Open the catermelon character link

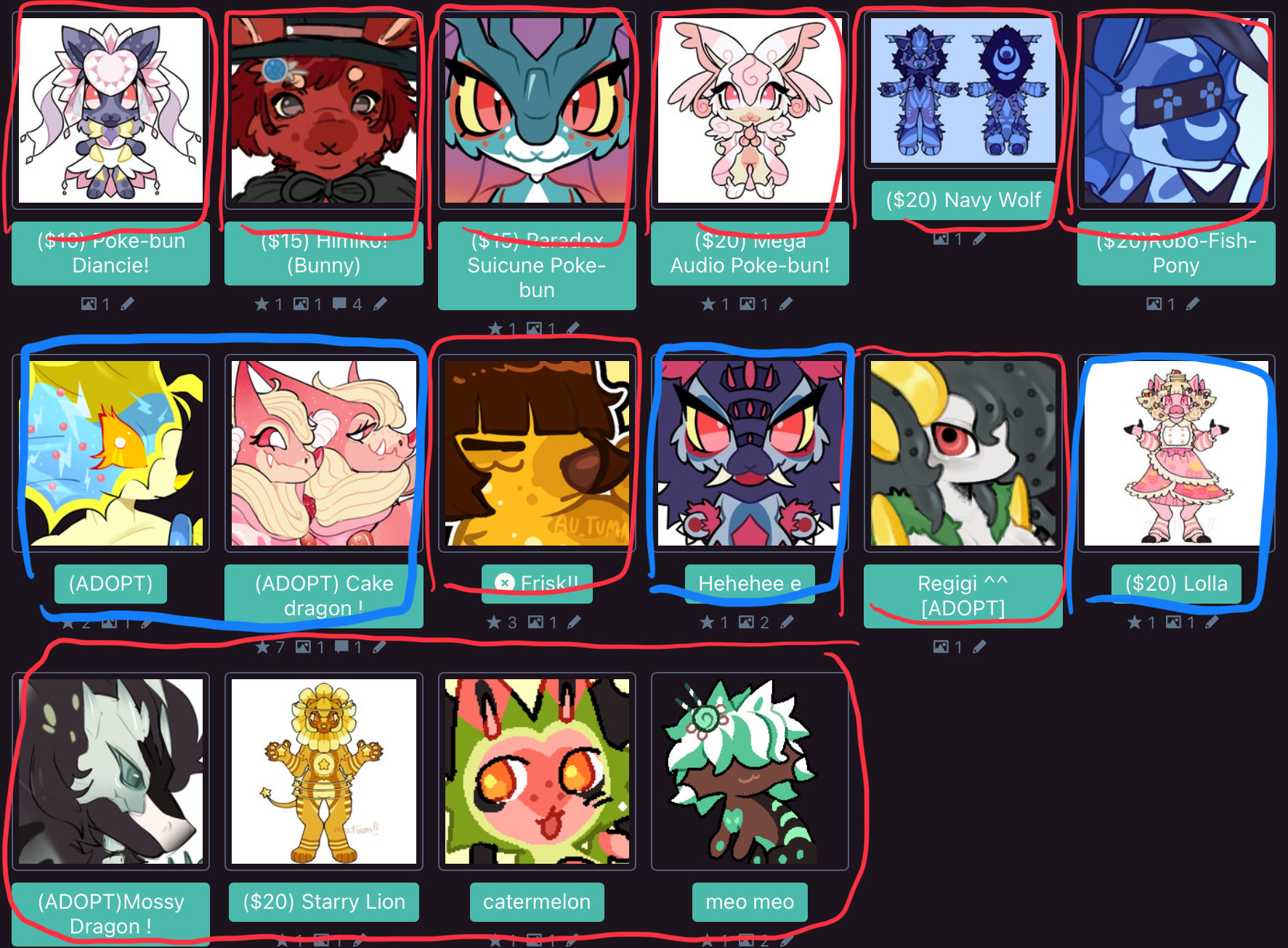click(x=537, y=902)
